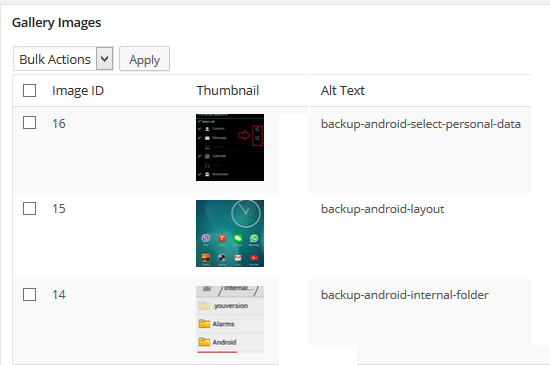The width and height of the screenshot is (550, 365).
Task: Check the box for image ID 15
Action: (29, 208)
